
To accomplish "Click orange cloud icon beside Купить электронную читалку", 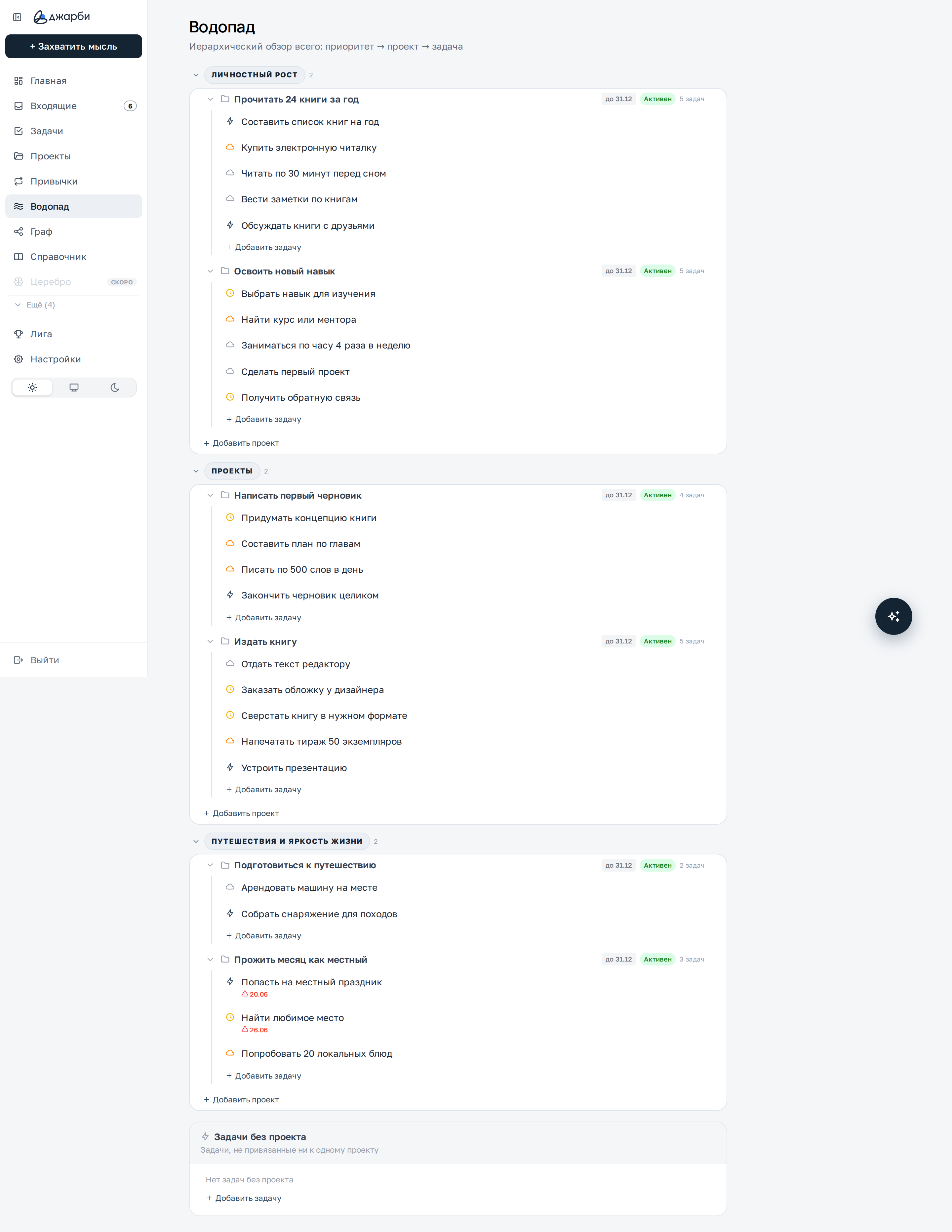I will 230,147.
